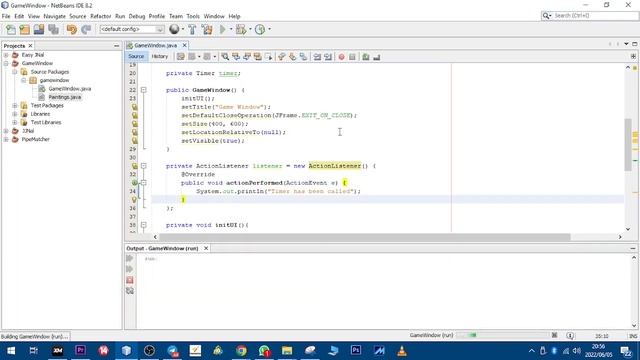Click the Build Project hammer icon
Image resolution: width=640 pixels, height=360 pixels.
[x=192, y=29]
